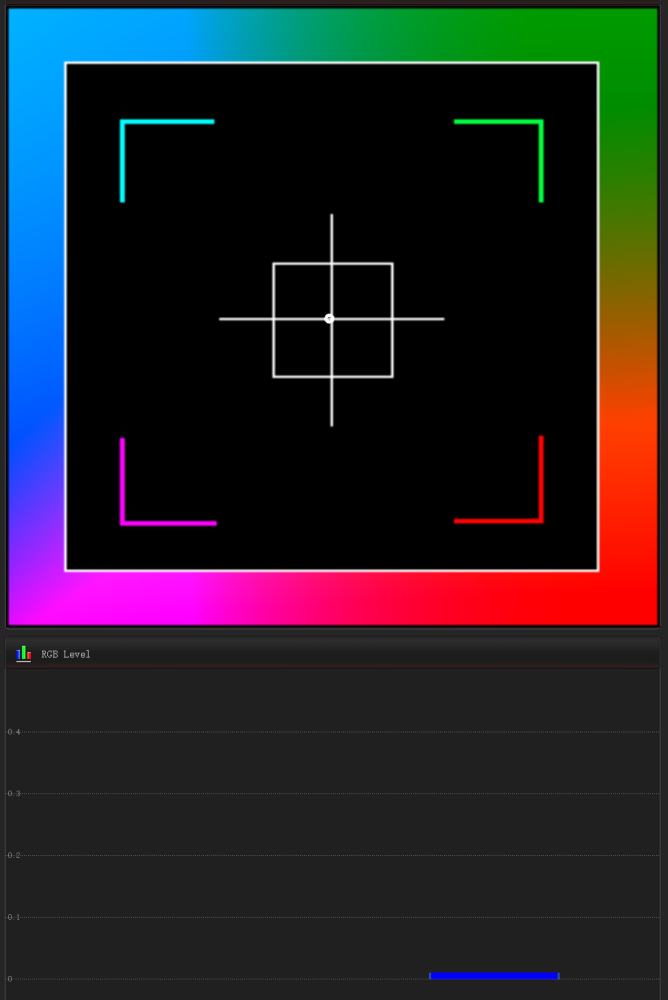Click the right arm of the crosshair

pyautogui.click(x=418, y=319)
